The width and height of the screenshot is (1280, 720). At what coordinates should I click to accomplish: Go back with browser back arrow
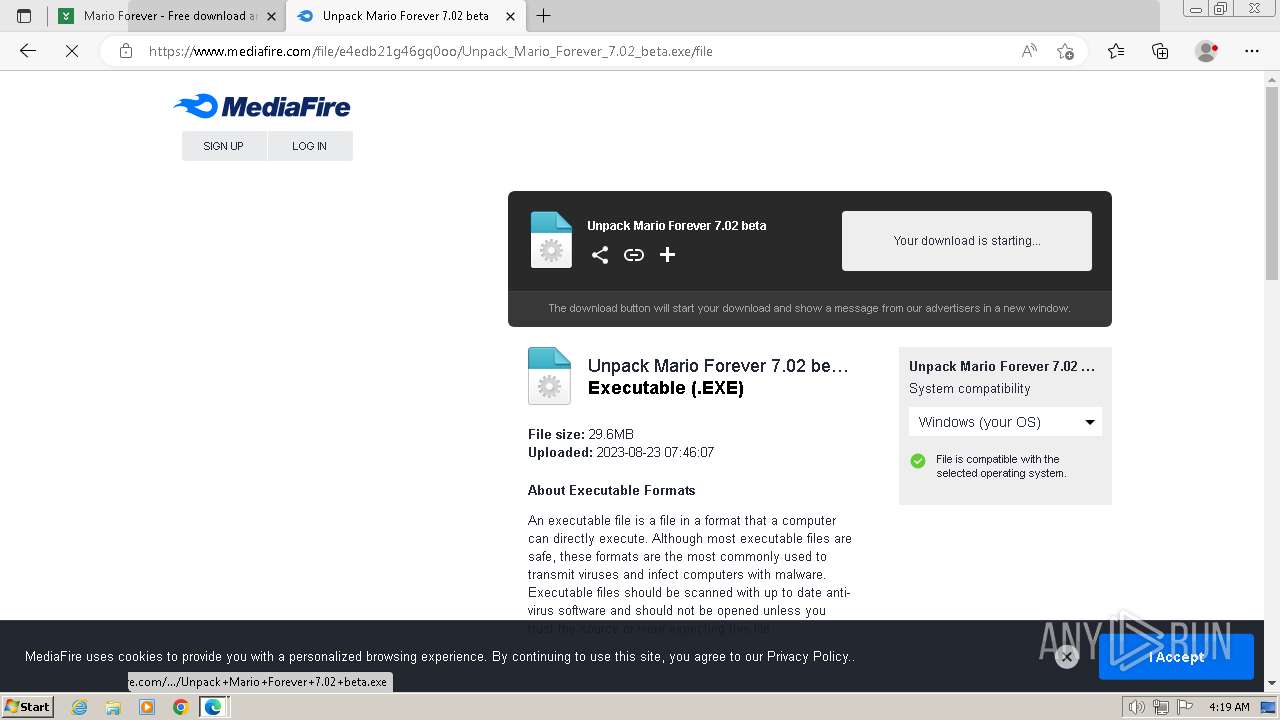click(28, 51)
